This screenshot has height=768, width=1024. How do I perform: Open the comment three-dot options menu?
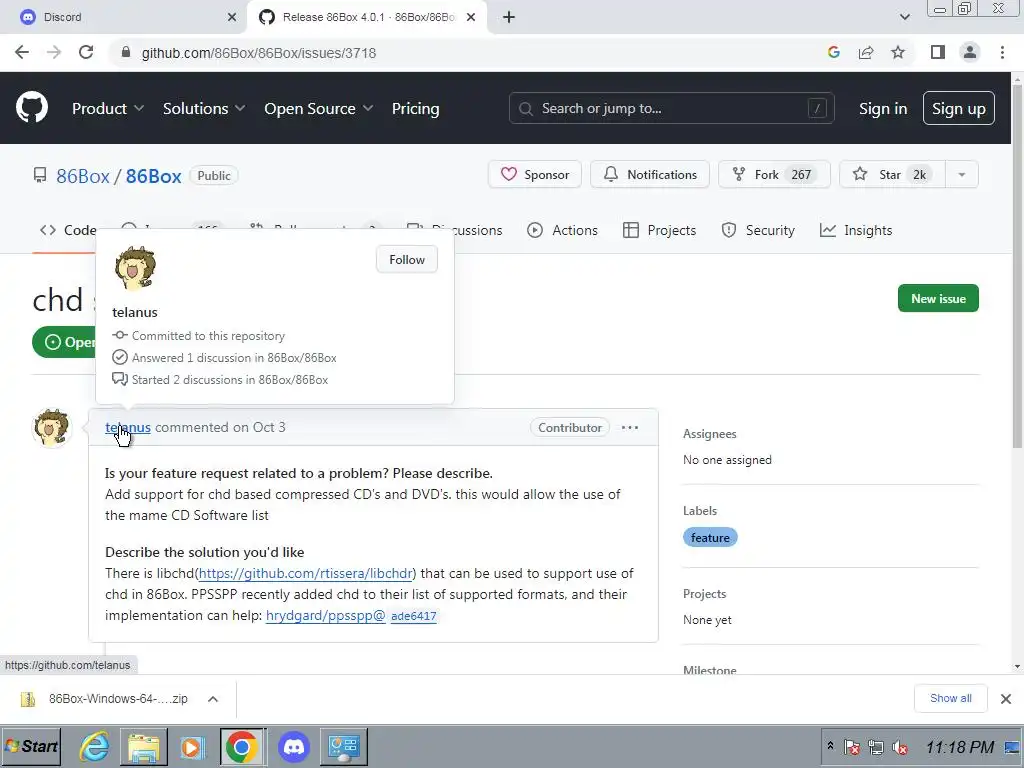[x=630, y=427]
